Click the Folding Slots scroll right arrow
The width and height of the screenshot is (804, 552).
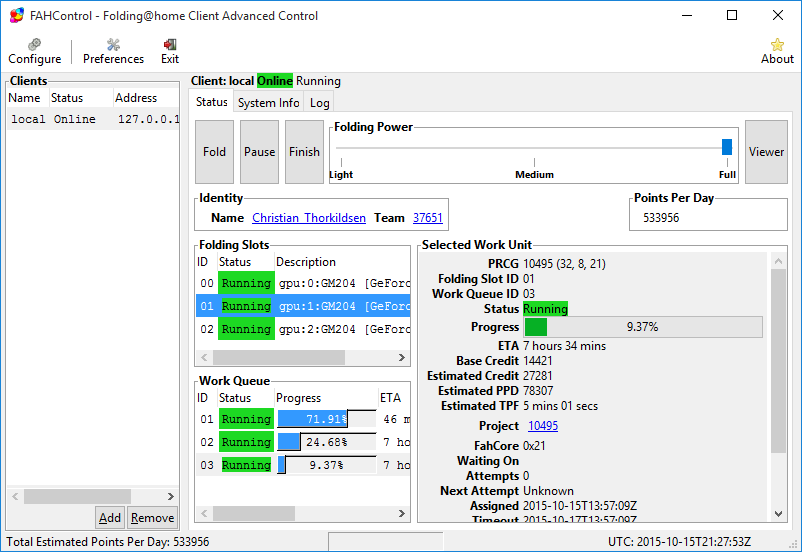(402, 358)
